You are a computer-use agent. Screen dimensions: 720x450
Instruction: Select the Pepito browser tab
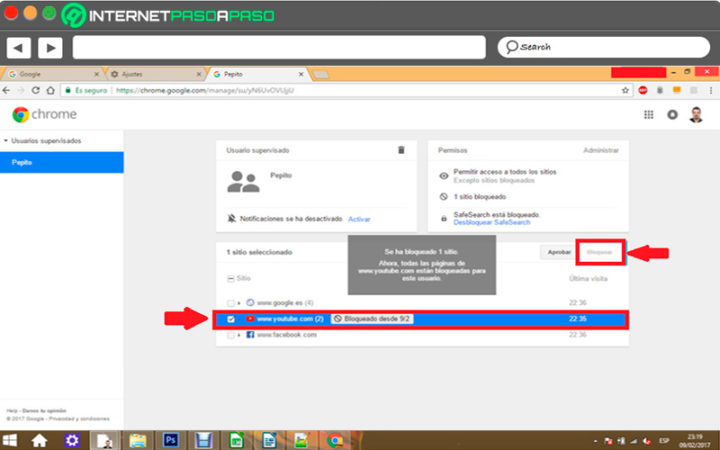coord(257,74)
